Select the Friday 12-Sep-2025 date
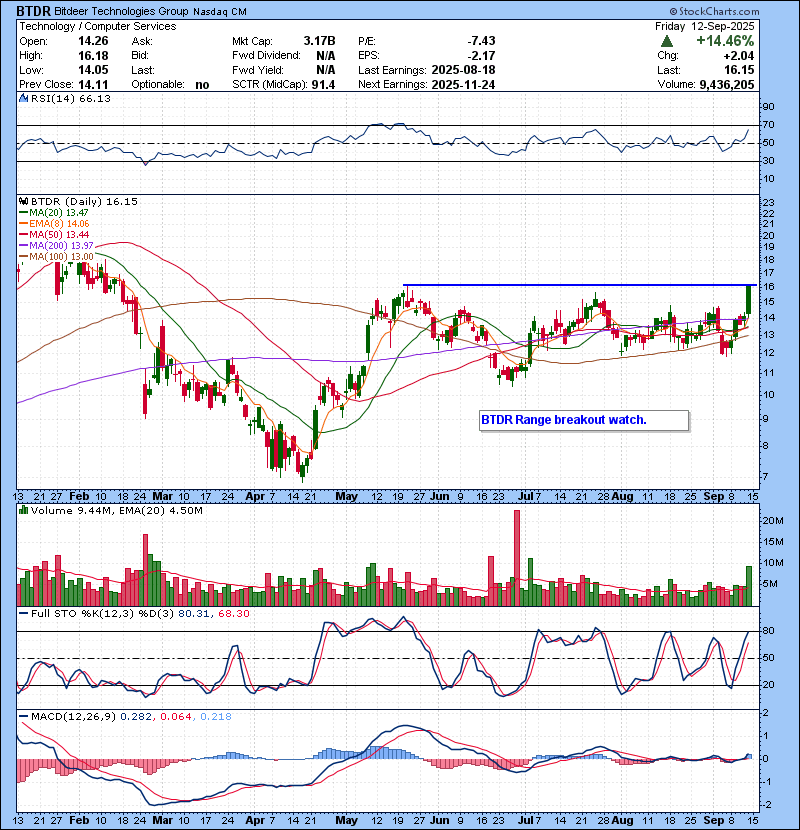This screenshot has height=830, width=800. (x=705, y=26)
